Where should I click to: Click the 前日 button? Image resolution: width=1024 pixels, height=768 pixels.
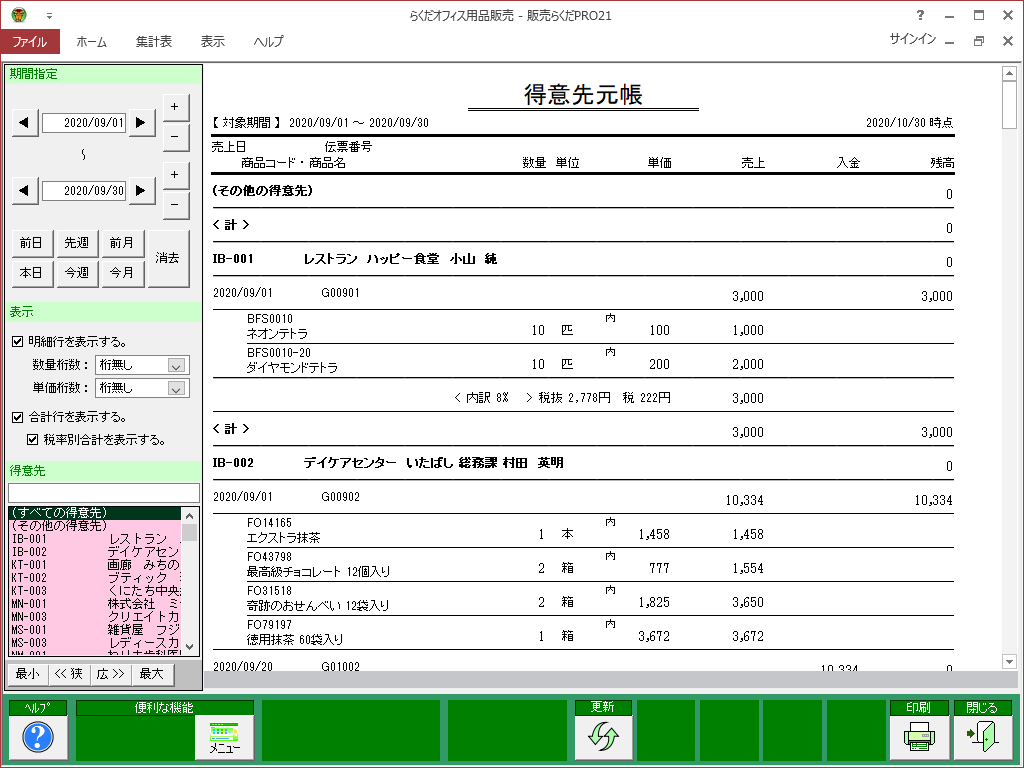(x=31, y=243)
